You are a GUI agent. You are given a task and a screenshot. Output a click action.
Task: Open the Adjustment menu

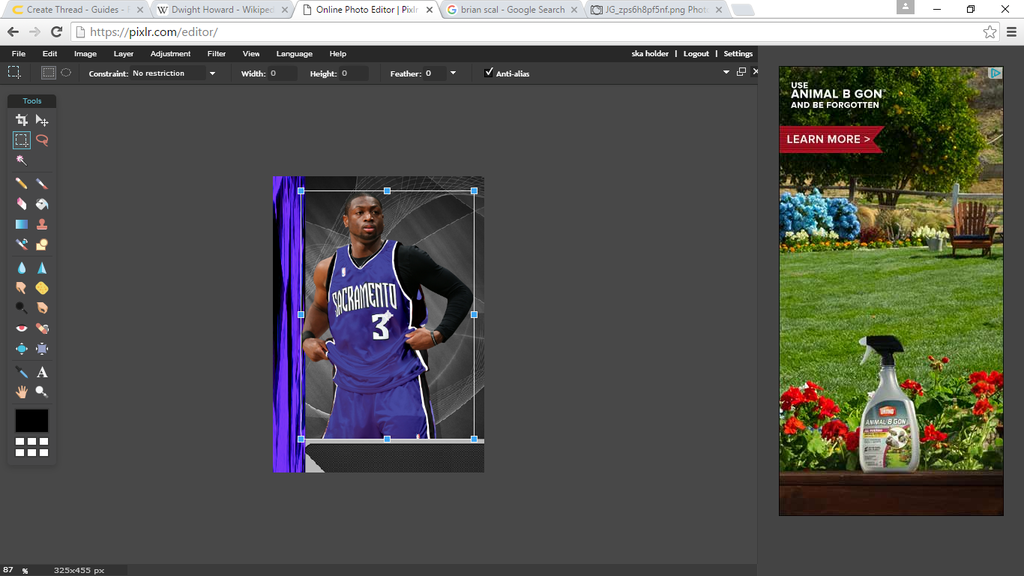[x=170, y=54]
